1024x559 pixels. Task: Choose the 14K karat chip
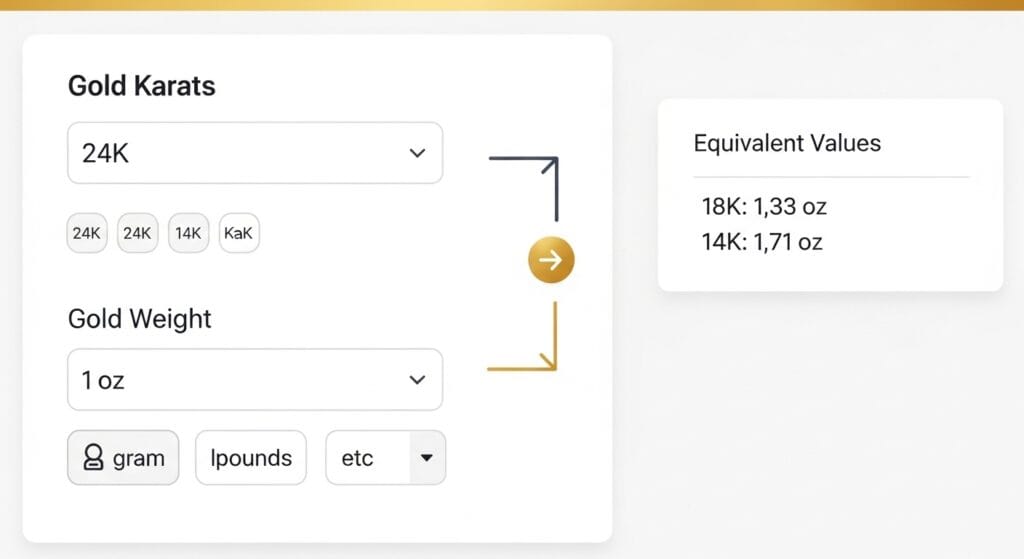[188, 233]
